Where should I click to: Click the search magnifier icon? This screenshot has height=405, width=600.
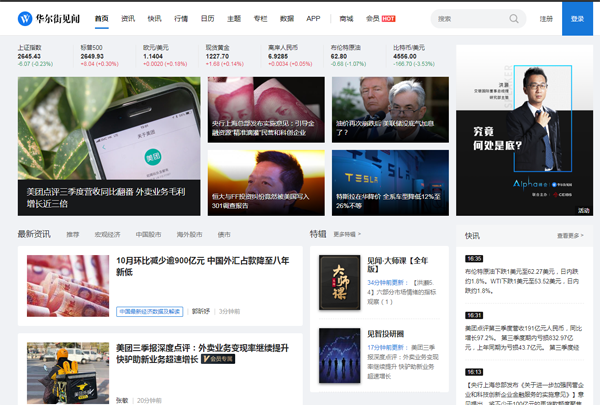pos(514,19)
